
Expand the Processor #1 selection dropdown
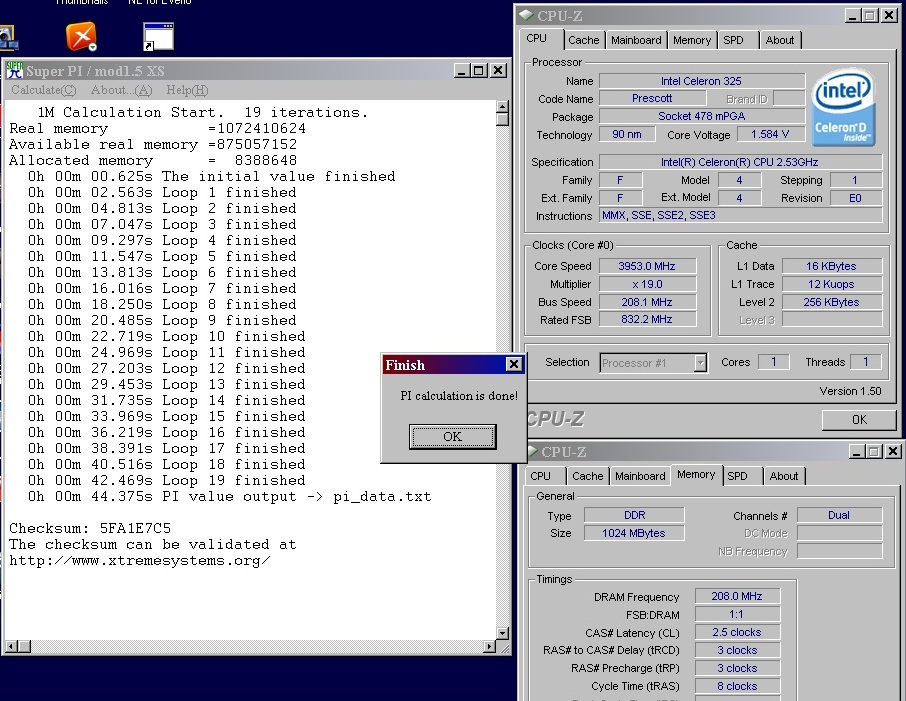[x=700, y=363]
